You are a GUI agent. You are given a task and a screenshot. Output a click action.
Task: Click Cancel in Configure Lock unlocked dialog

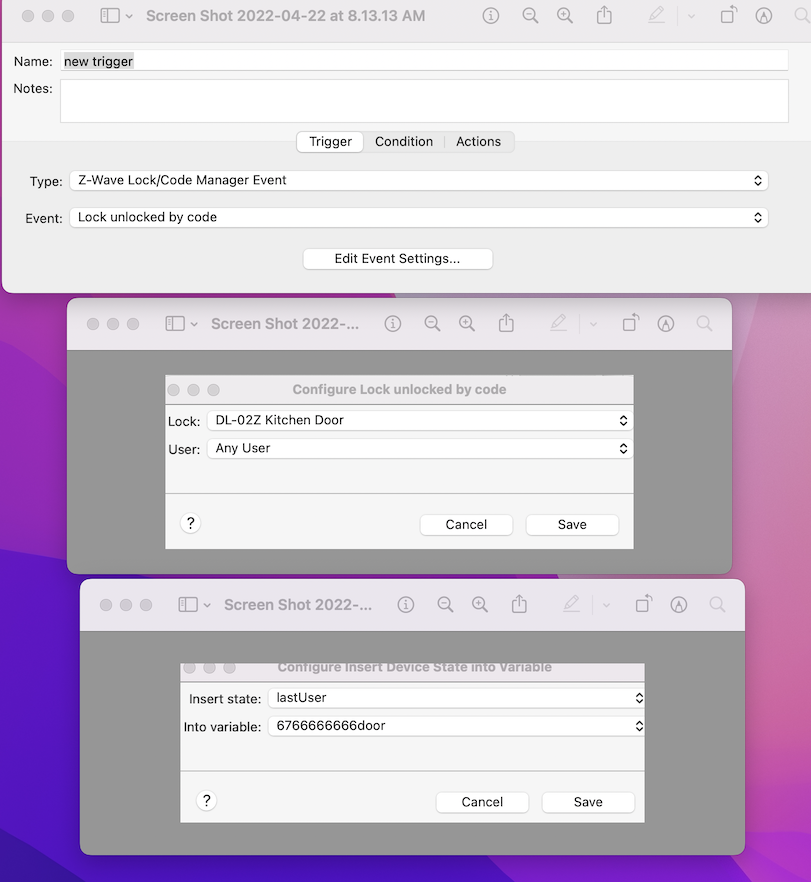tap(466, 525)
